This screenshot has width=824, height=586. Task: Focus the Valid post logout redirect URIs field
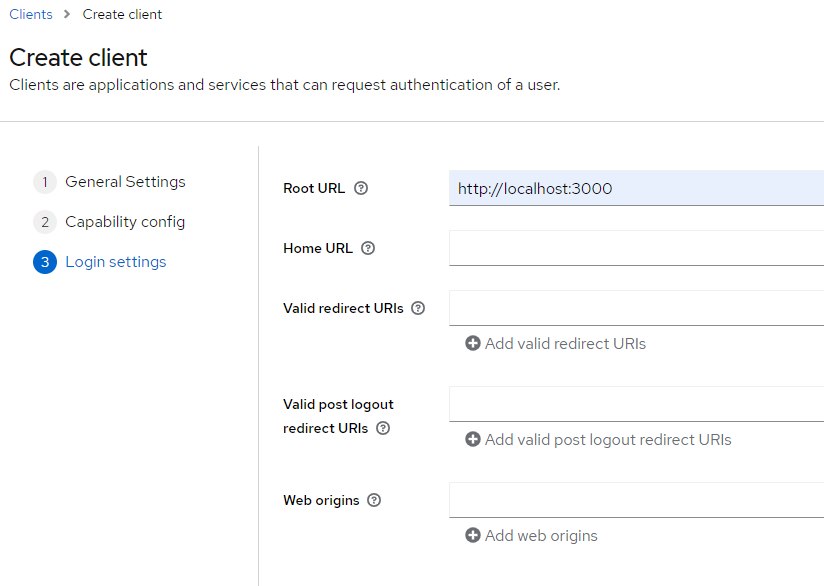pos(636,404)
